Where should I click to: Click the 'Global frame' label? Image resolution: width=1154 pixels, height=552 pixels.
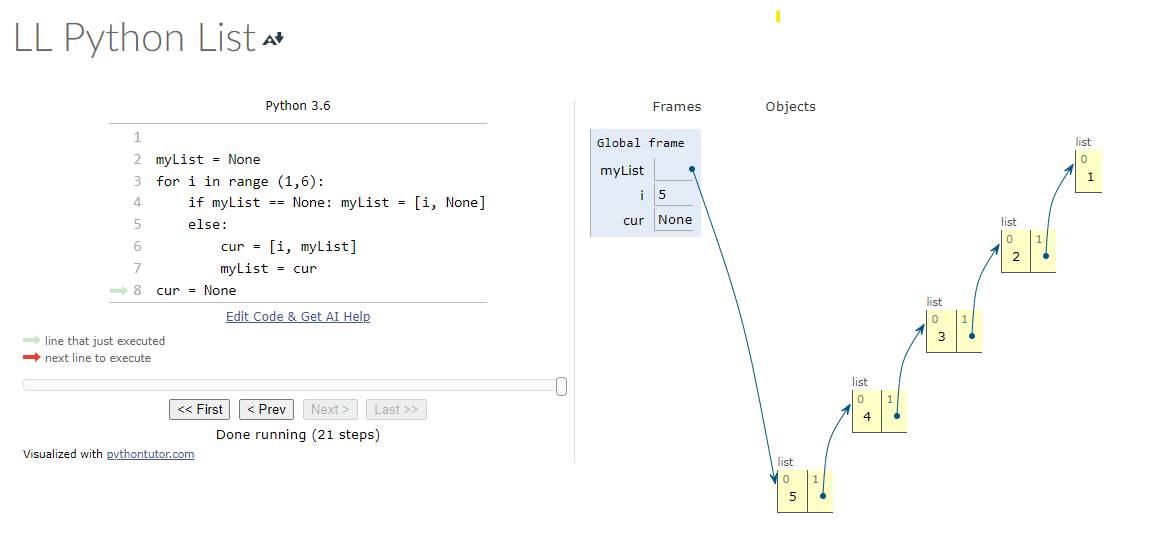640,144
